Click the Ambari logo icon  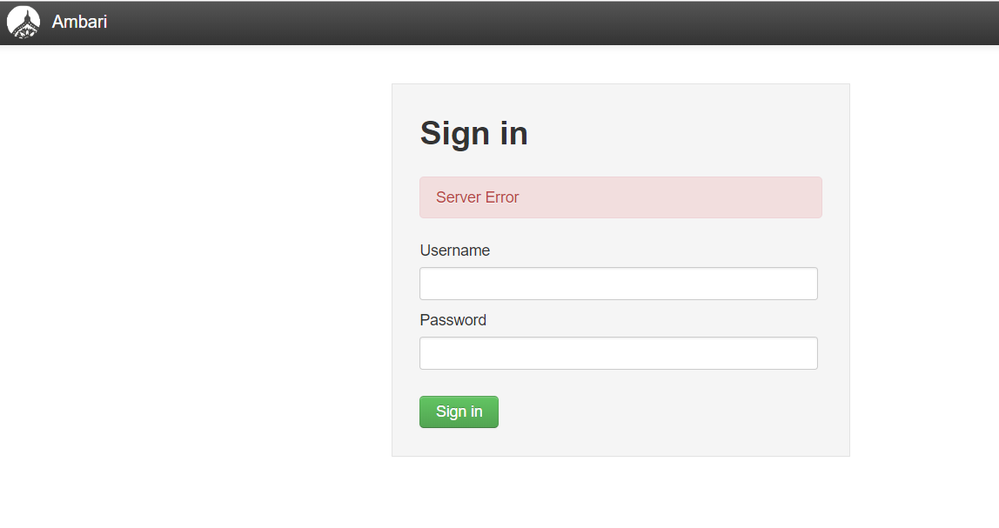coord(23,22)
